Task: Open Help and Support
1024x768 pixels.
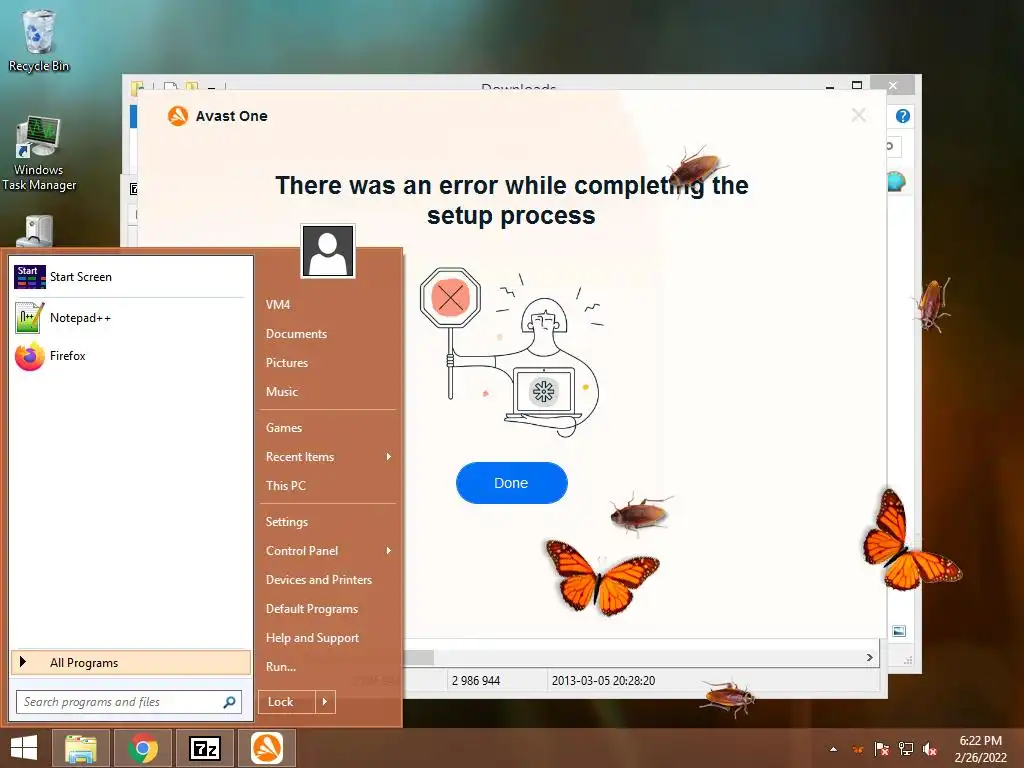Action: click(312, 637)
